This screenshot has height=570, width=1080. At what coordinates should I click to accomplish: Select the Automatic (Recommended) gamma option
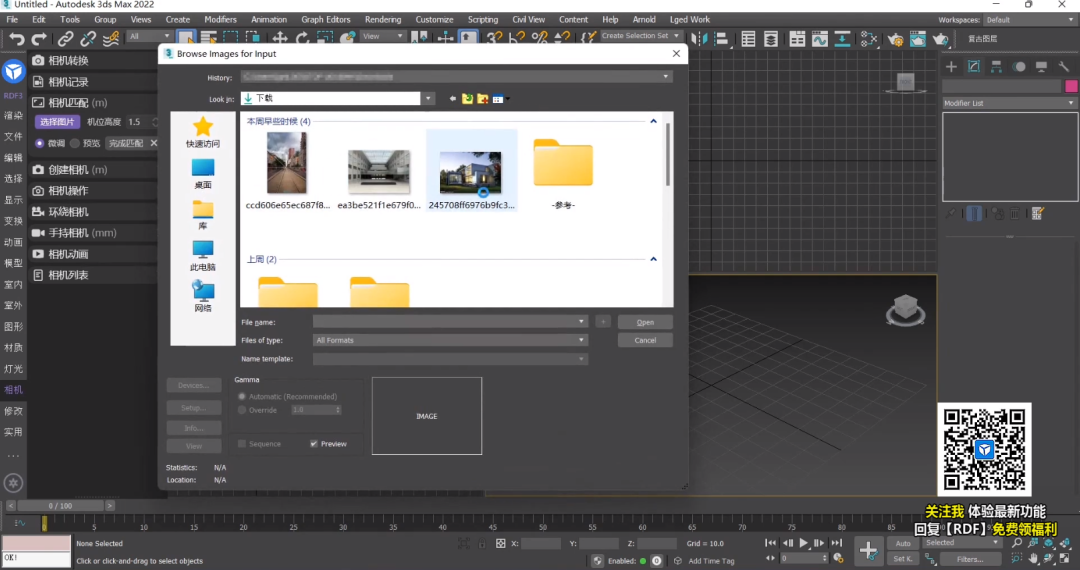pos(242,397)
